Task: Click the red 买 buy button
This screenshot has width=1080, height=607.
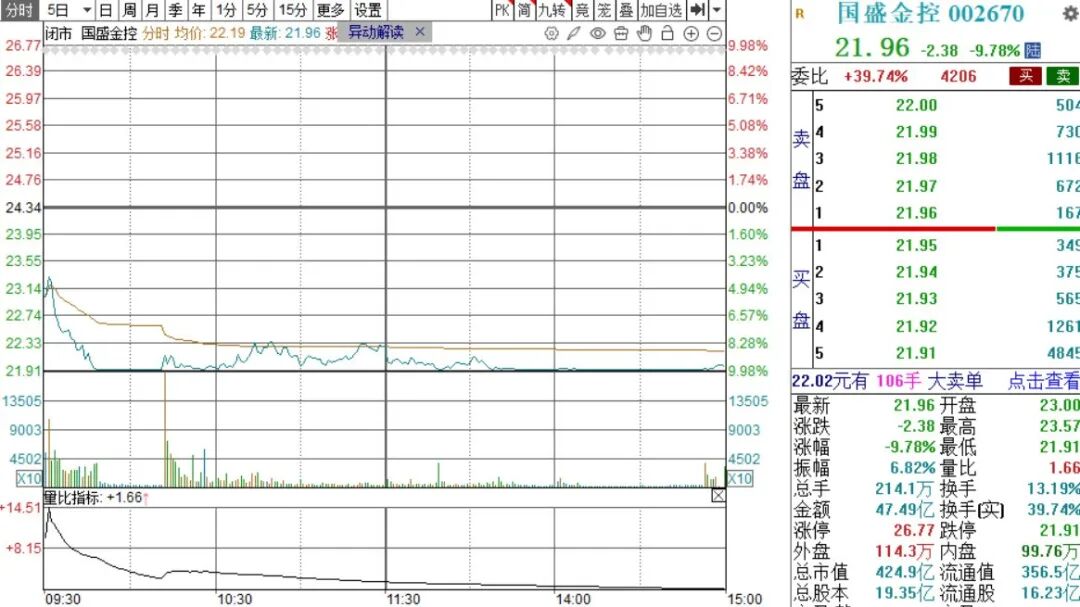Action: click(1026, 76)
